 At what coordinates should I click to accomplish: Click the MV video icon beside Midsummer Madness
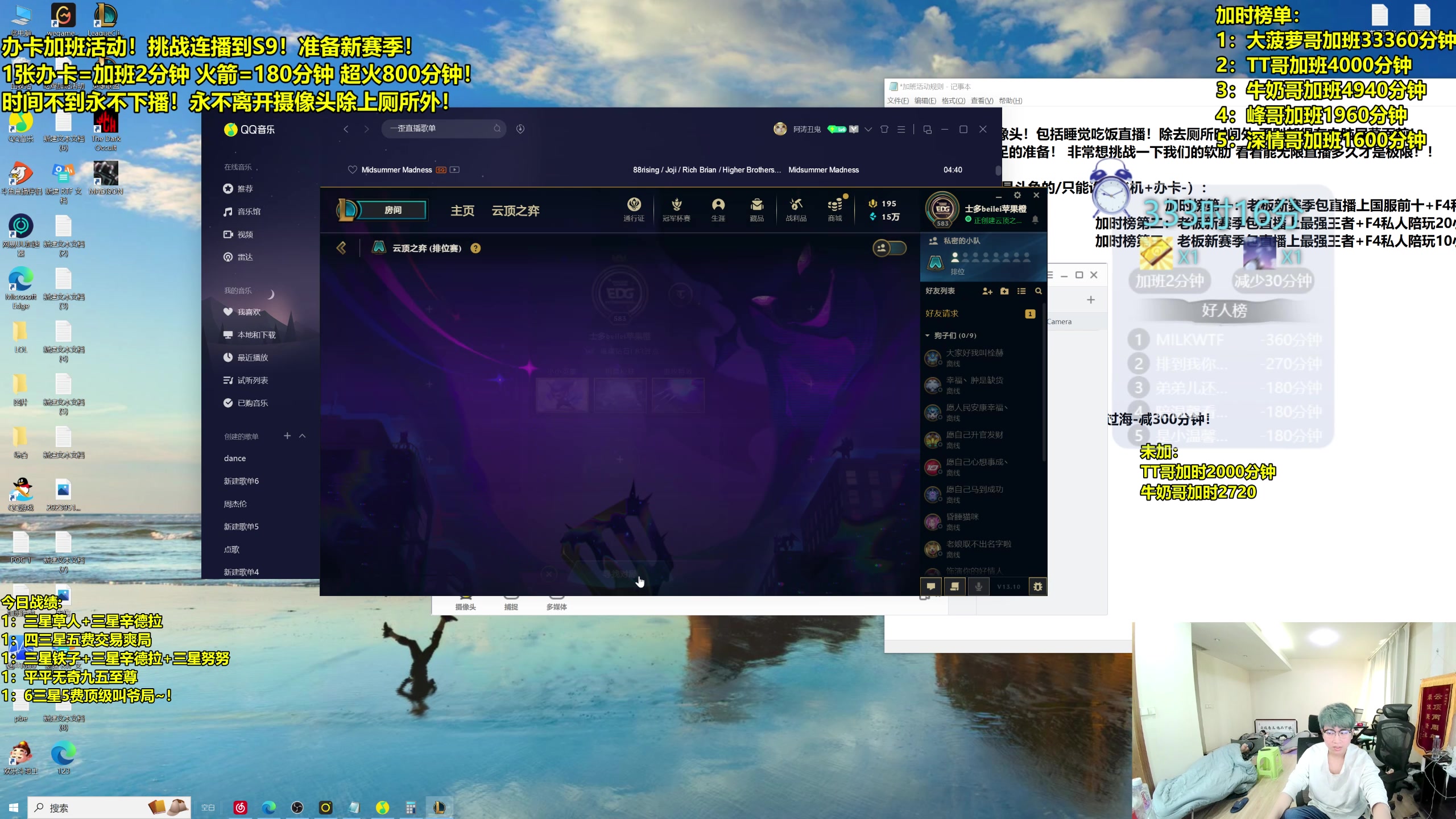click(454, 169)
